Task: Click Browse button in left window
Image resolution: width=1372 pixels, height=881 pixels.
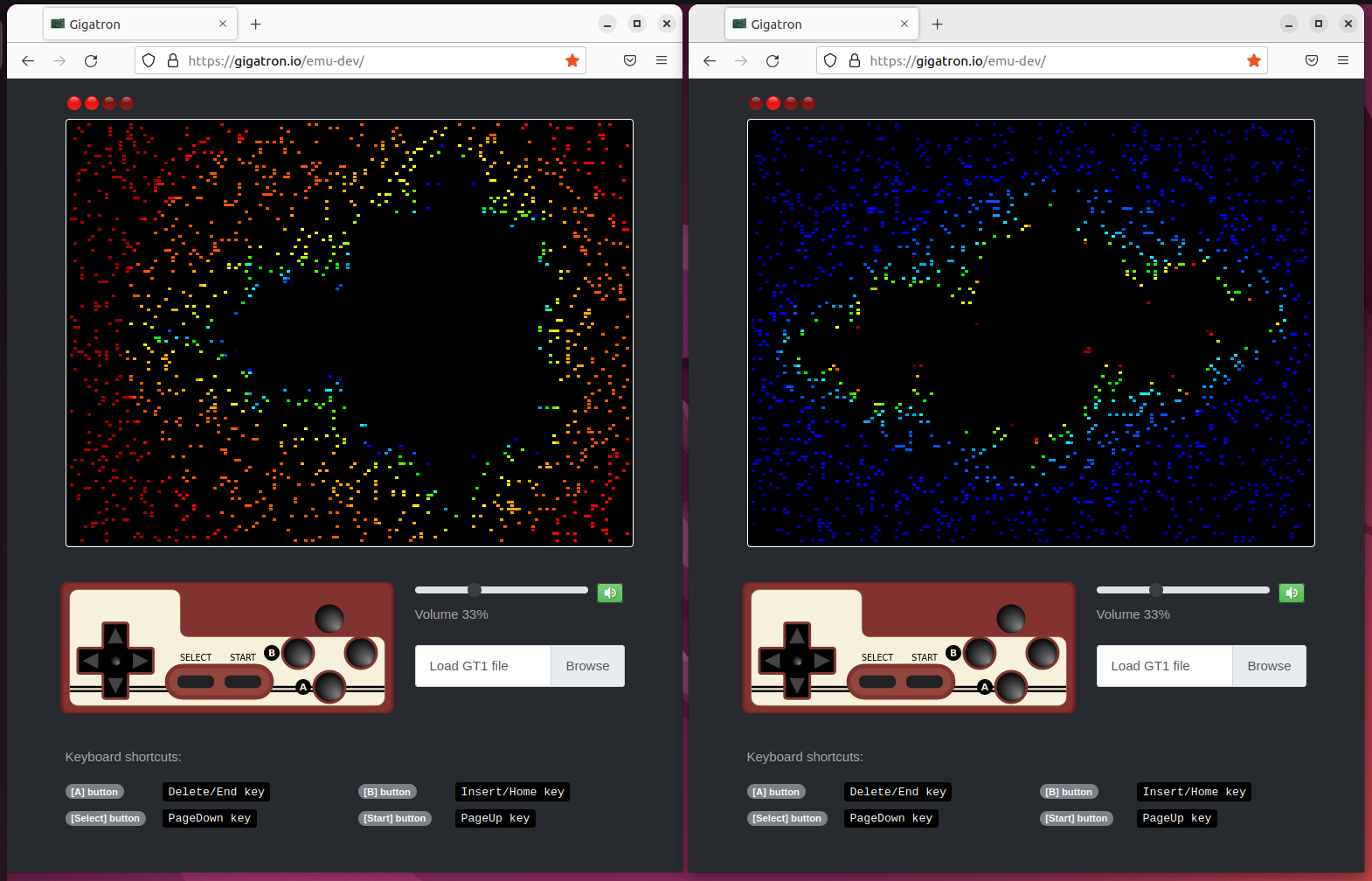Action: click(x=587, y=666)
